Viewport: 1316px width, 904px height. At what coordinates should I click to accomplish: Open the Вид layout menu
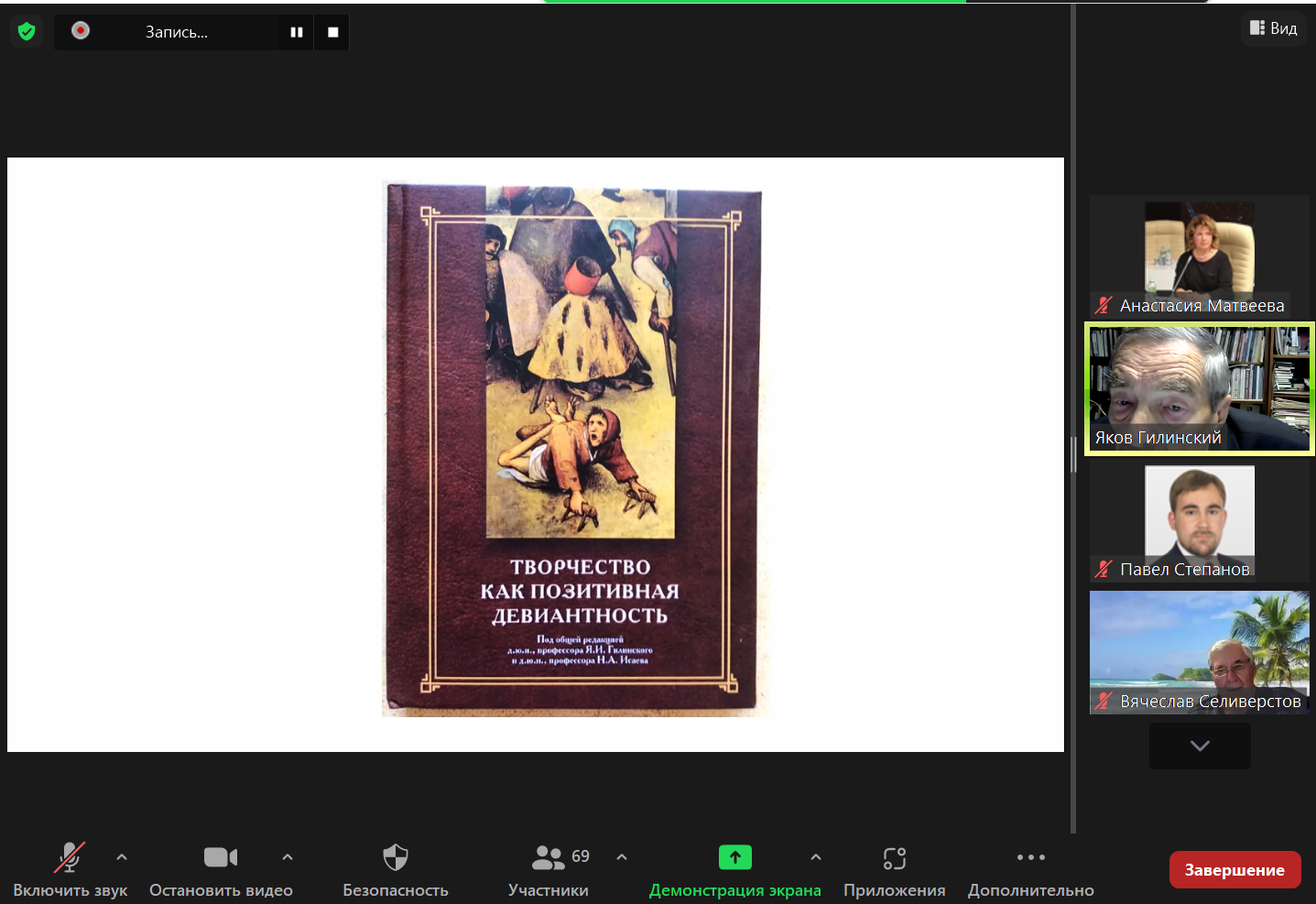click(x=1274, y=28)
